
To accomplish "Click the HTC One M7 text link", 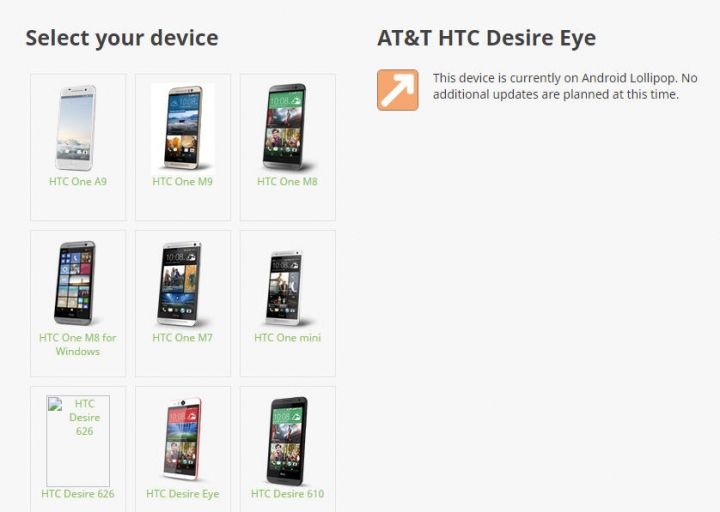I will 183,338.
